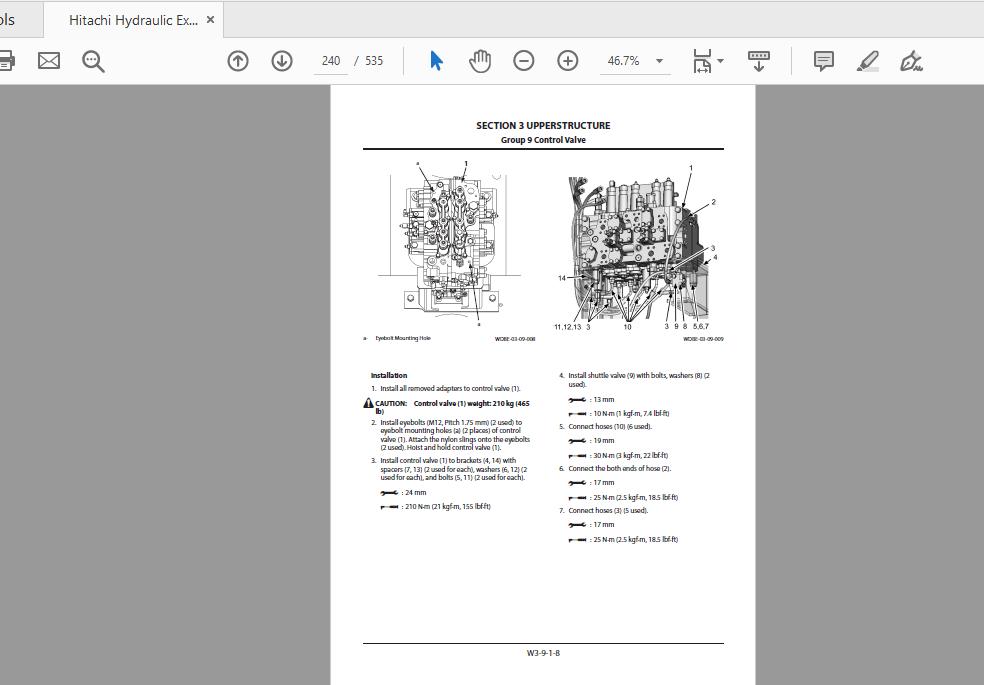Image resolution: width=984 pixels, height=685 pixels.
Task: Click step 5 Connect hoses (10) text
Action: [x=606, y=427]
